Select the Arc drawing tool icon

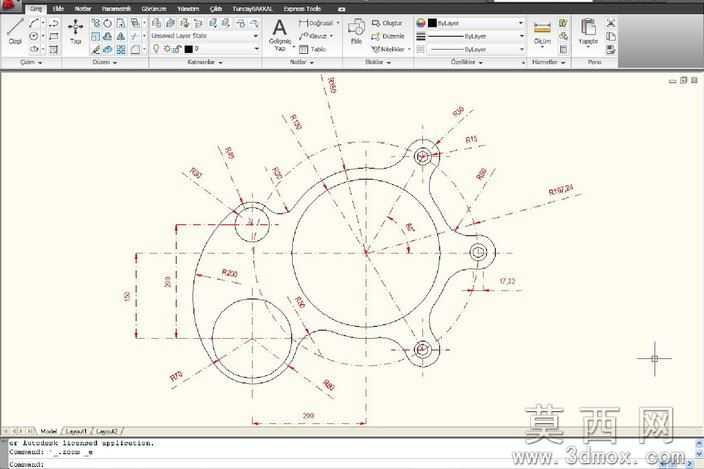pos(34,23)
